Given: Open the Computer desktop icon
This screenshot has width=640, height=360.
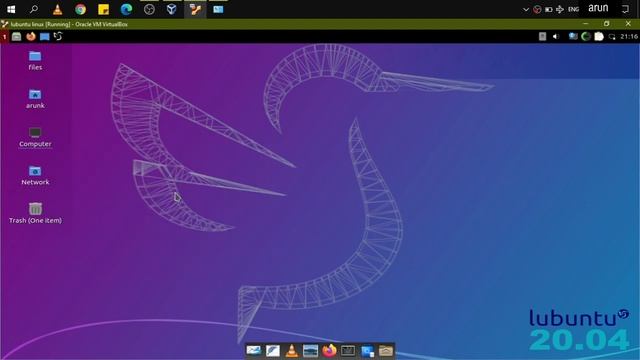Looking at the screenshot, I should (x=35, y=137).
